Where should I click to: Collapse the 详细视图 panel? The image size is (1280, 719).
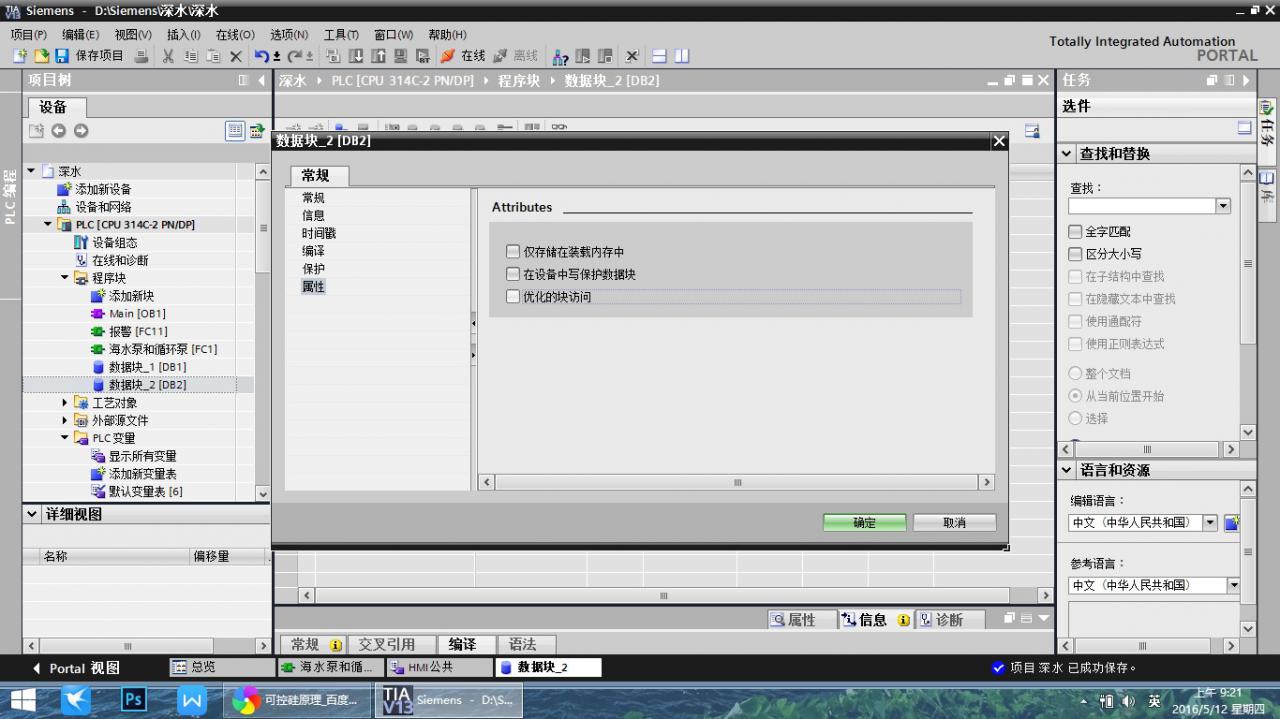click(x=31, y=514)
